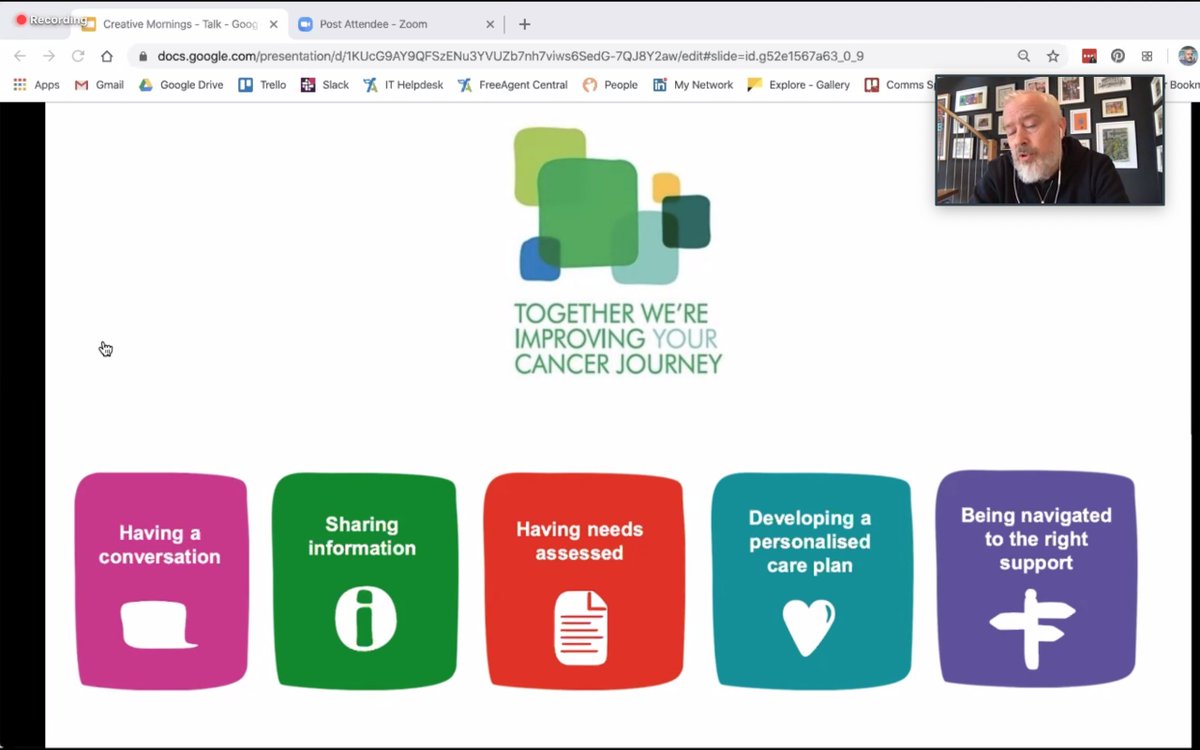The width and height of the screenshot is (1200, 750).
Task: Click the speaker's webcam video thumbnail
Action: coord(1048,140)
